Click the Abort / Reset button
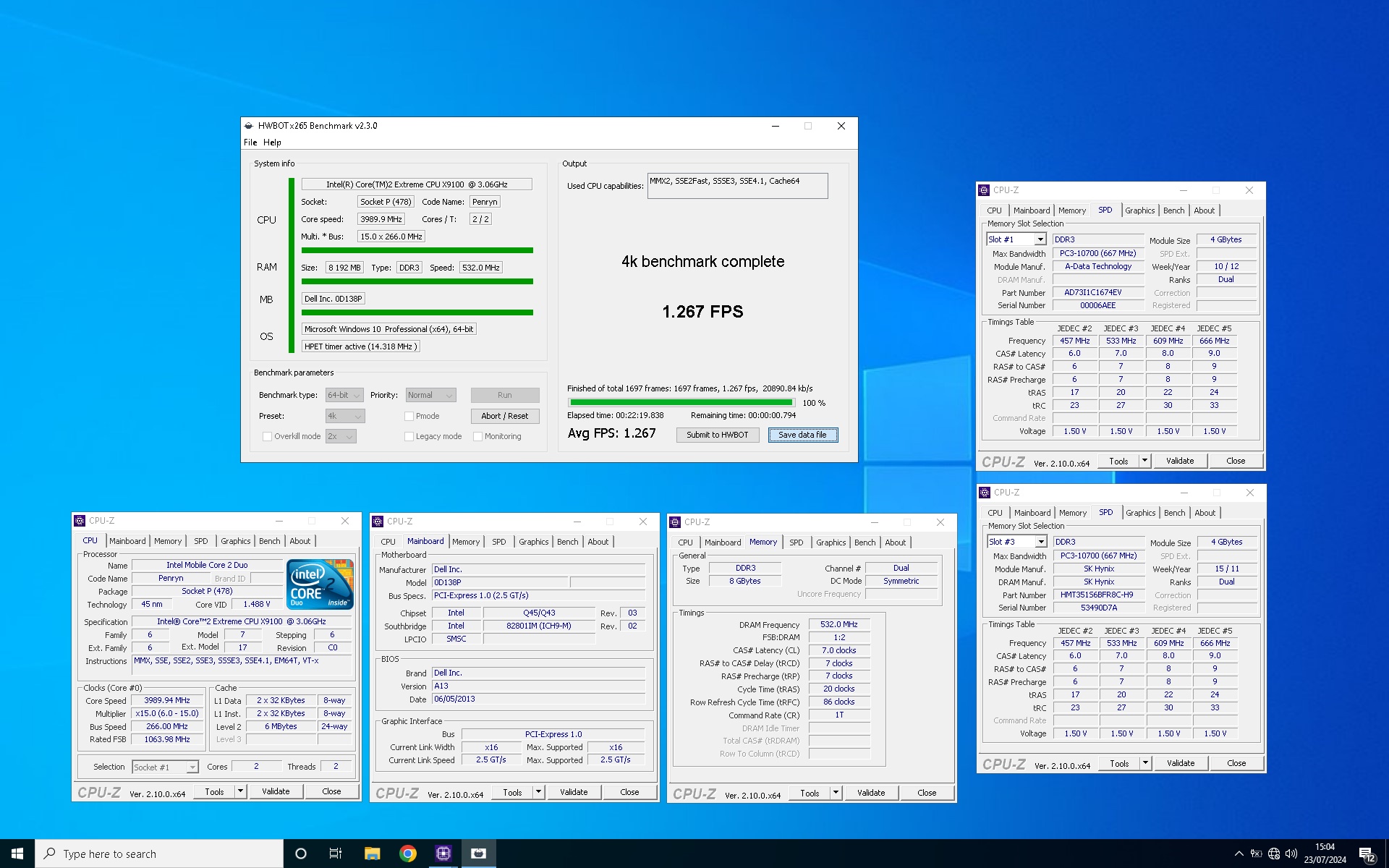The image size is (1389, 868). [x=505, y=416]
